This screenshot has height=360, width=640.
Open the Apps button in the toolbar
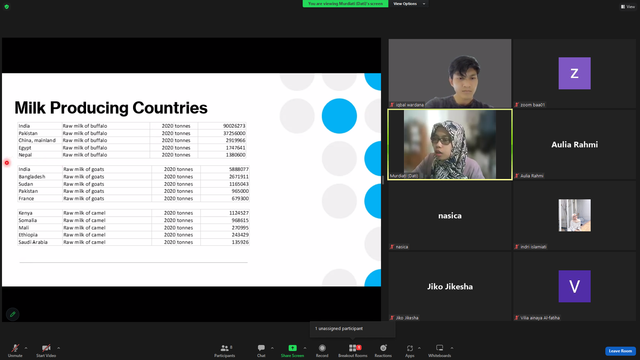pos(410,350)
